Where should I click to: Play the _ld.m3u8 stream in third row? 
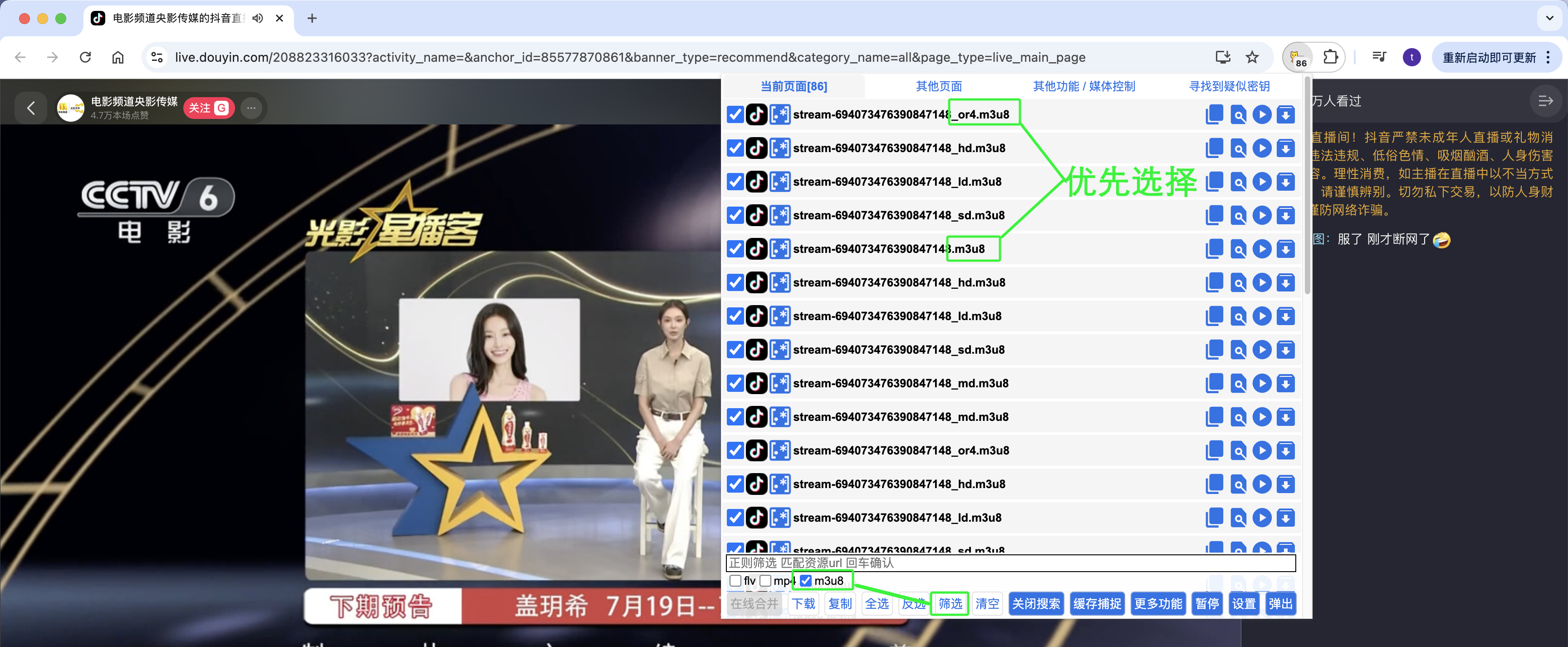(x=1262, y=182)
